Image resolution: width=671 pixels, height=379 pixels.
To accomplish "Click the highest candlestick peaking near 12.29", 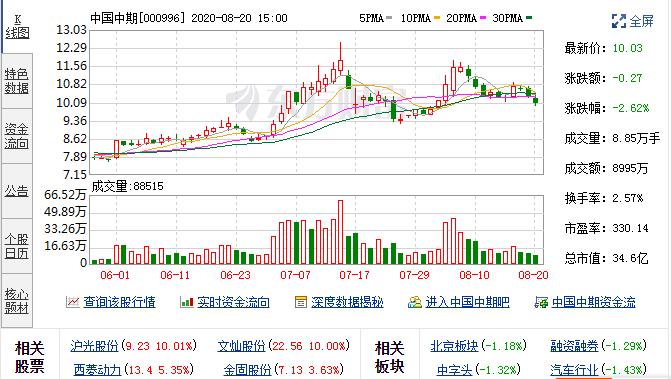I will tap(341, 59).
